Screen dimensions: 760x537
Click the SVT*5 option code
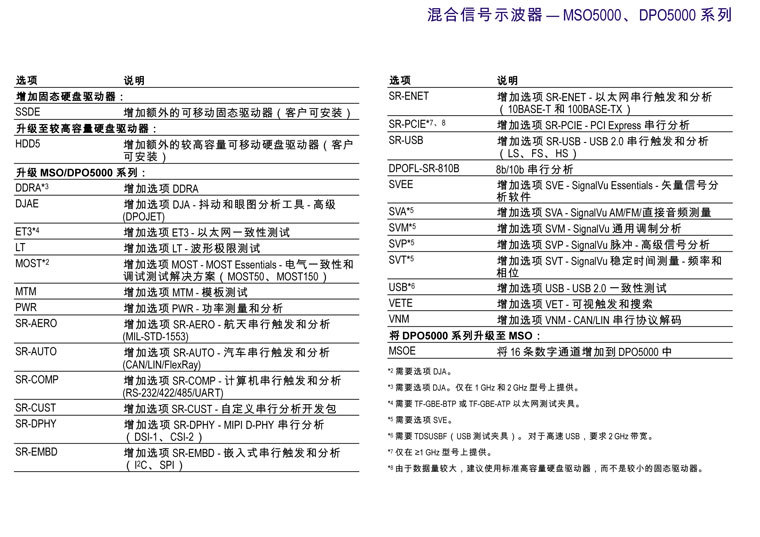click(x=401, y=259)
